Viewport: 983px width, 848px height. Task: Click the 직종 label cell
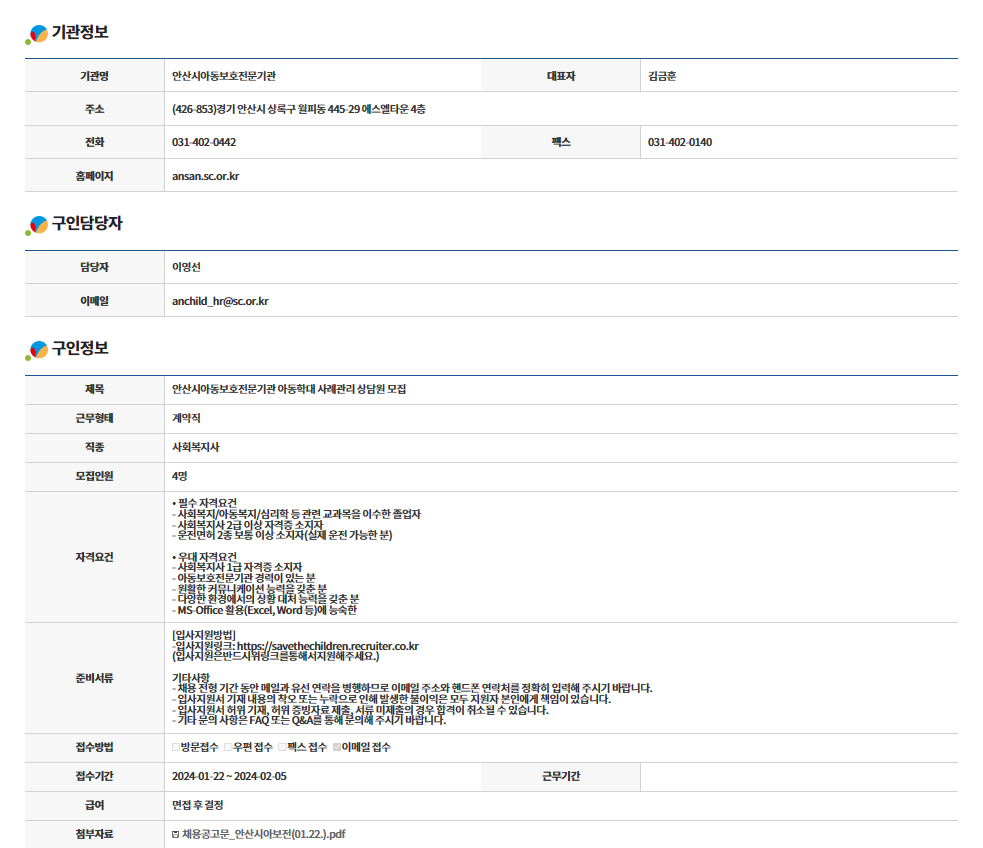pyautogui.click(x=95, y=447)
